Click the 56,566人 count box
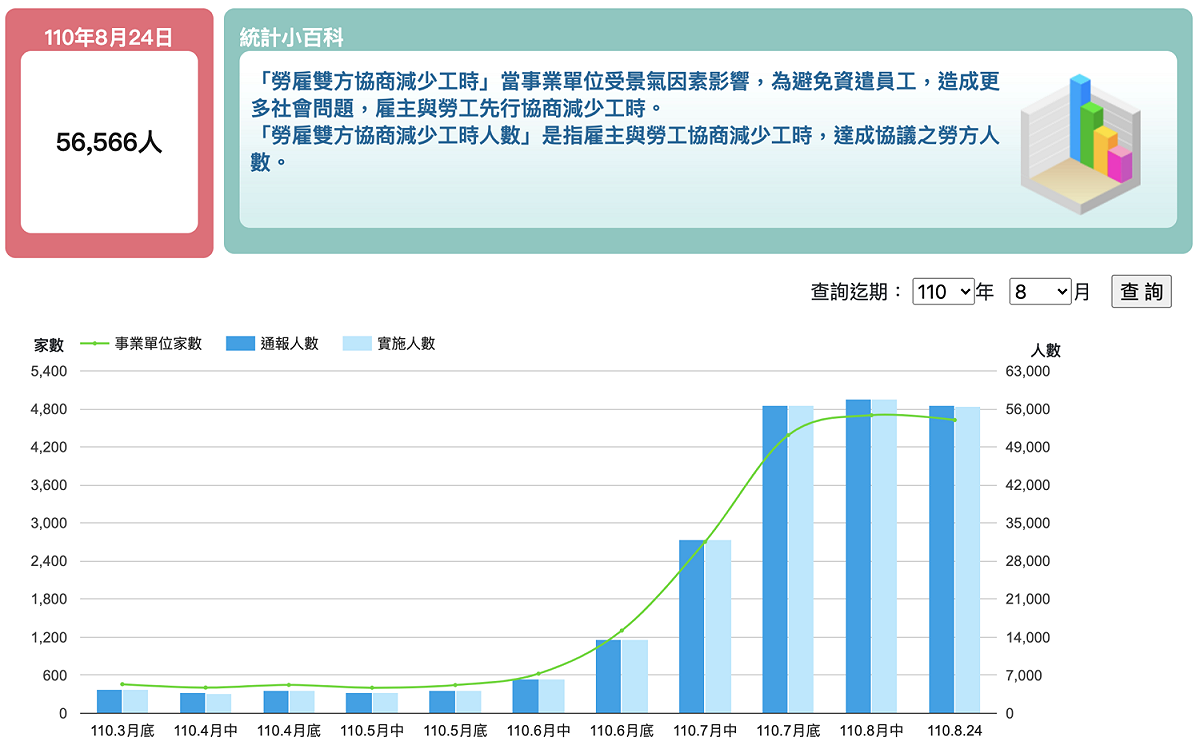This screenshot has width=1200, height=745. pos(109,142)
